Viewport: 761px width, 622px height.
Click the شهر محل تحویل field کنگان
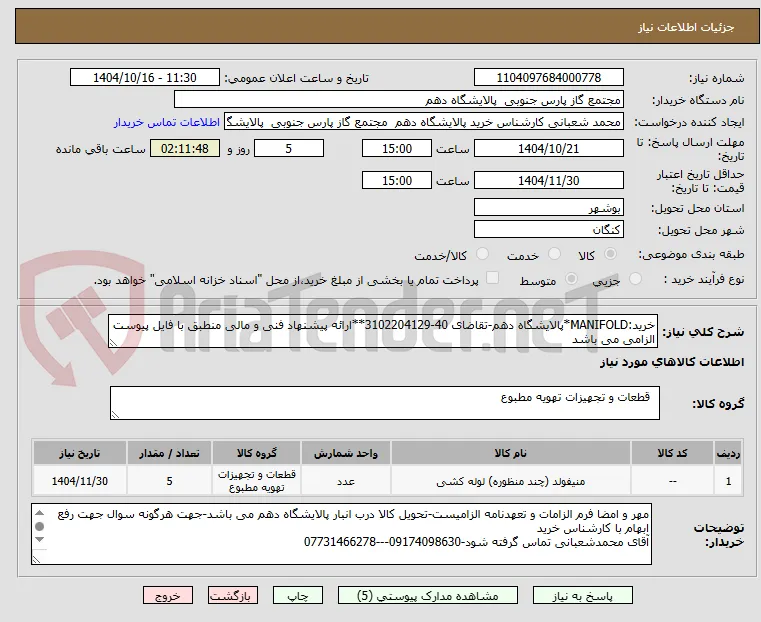tap(548, 229)
